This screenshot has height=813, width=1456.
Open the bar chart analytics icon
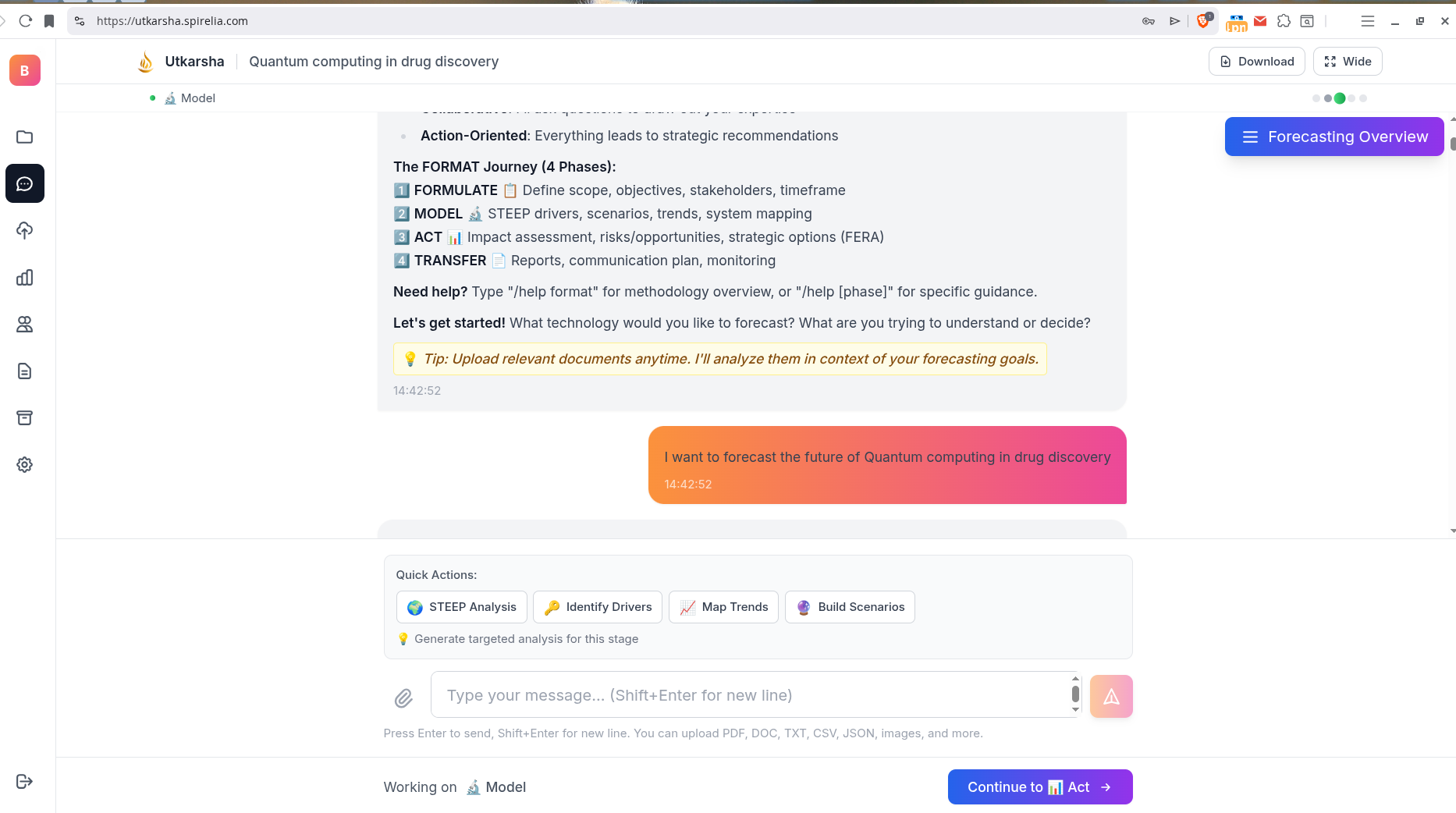pos(24,278)
